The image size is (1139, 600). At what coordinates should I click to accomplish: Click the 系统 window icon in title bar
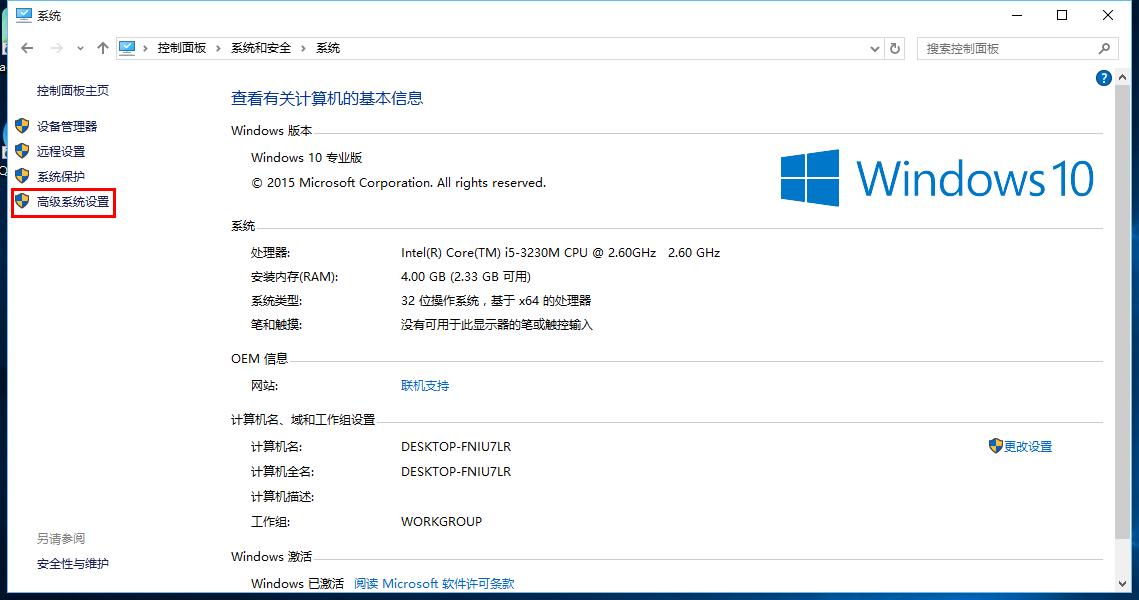24,15
